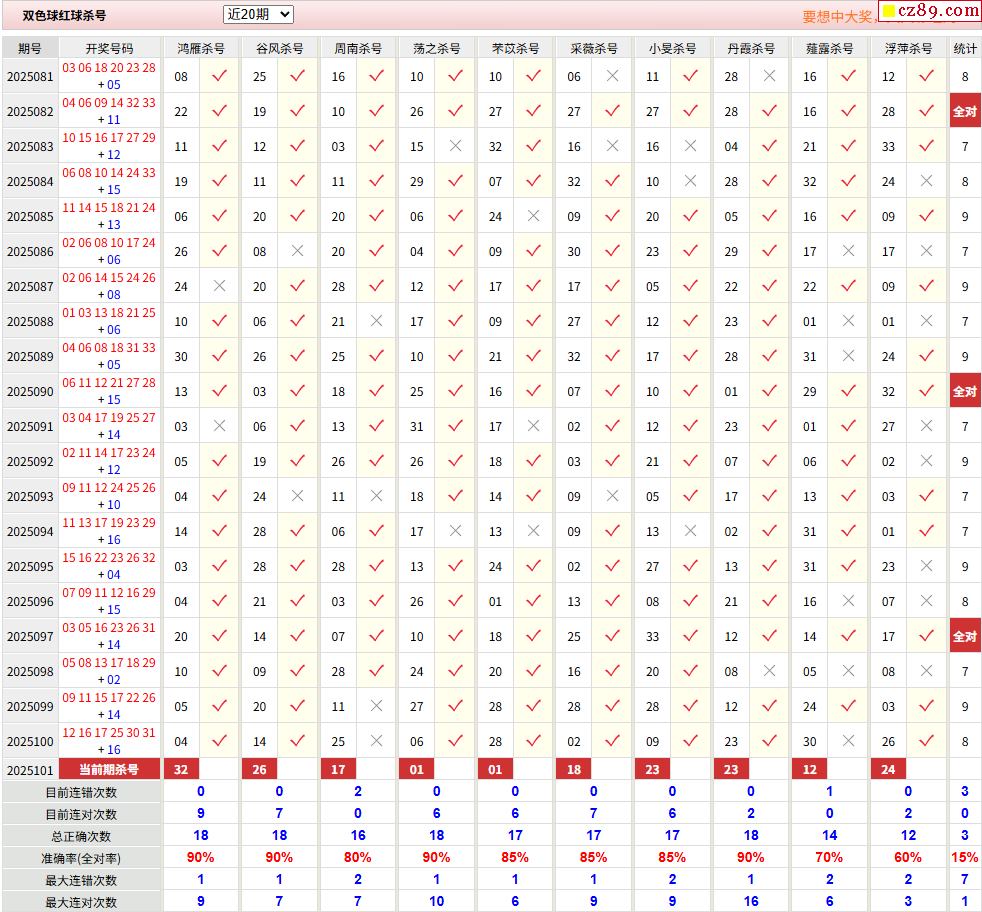982x912 pixels.
Task: Click the 准确率(全对率) row label
Action: (x=81, y=858)
